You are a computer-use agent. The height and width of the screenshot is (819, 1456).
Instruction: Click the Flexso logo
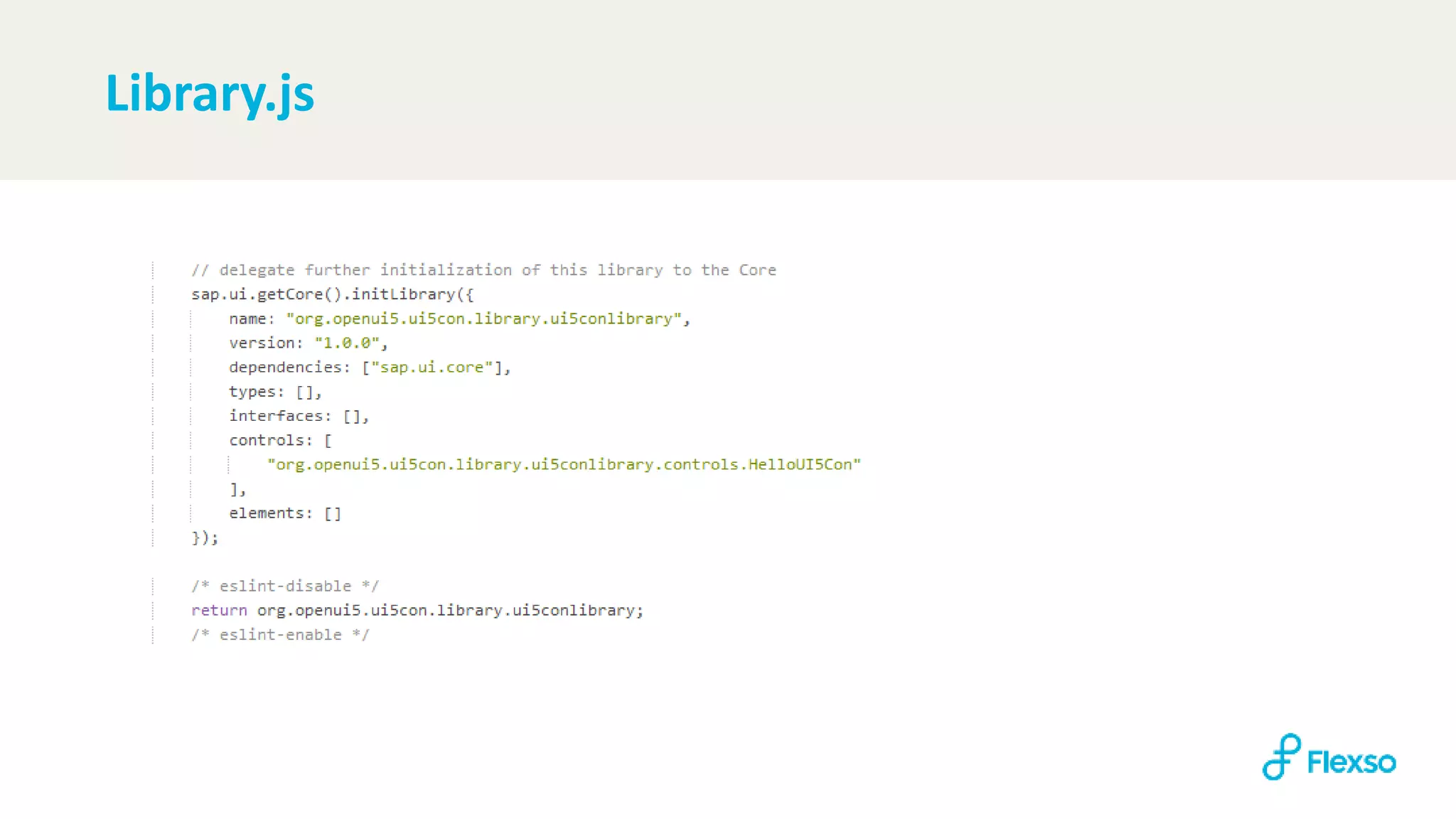point(1329,758)
